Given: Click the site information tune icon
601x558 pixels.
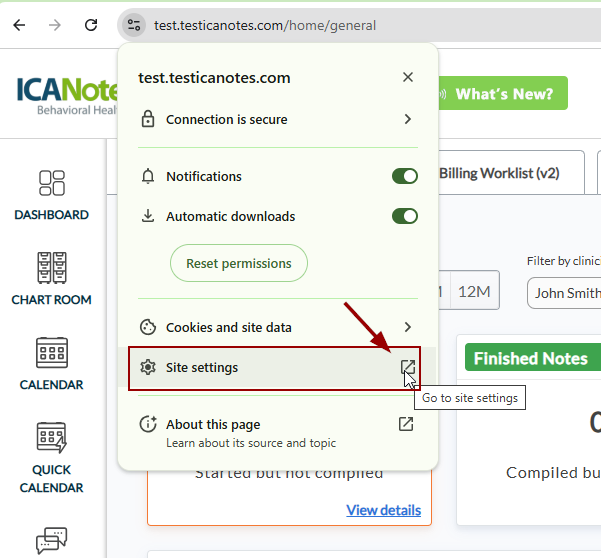Looking at the screenshot, I should 134,25.
